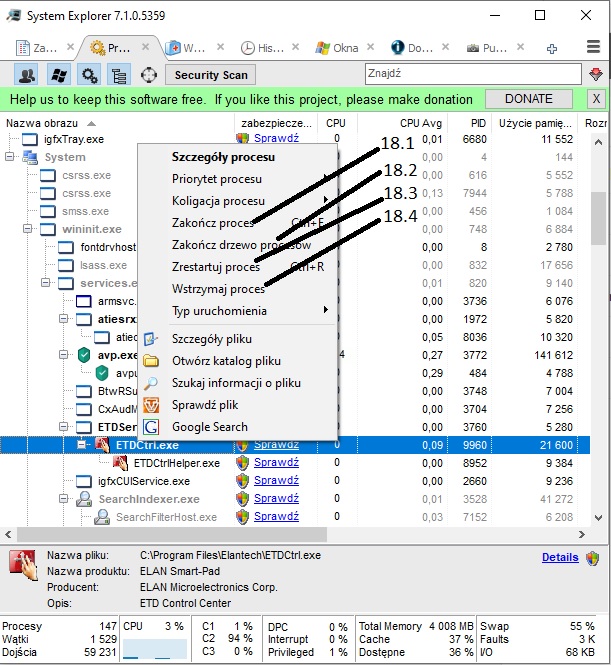
Task: Click Sprawdź link for SearchIndexer.exe
Action: (276, 498)
